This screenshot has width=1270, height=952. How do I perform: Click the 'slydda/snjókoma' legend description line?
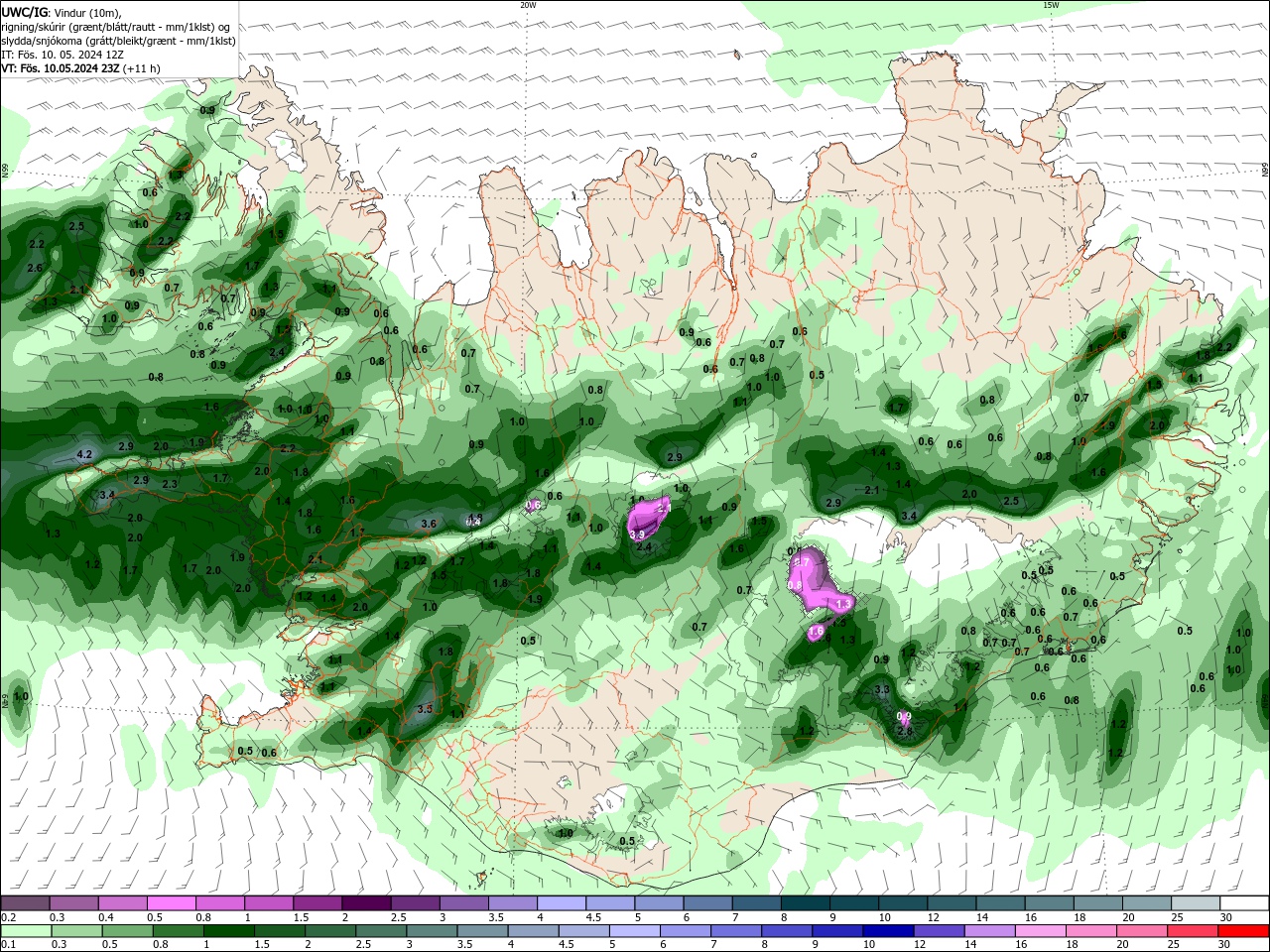pos(119,41)
